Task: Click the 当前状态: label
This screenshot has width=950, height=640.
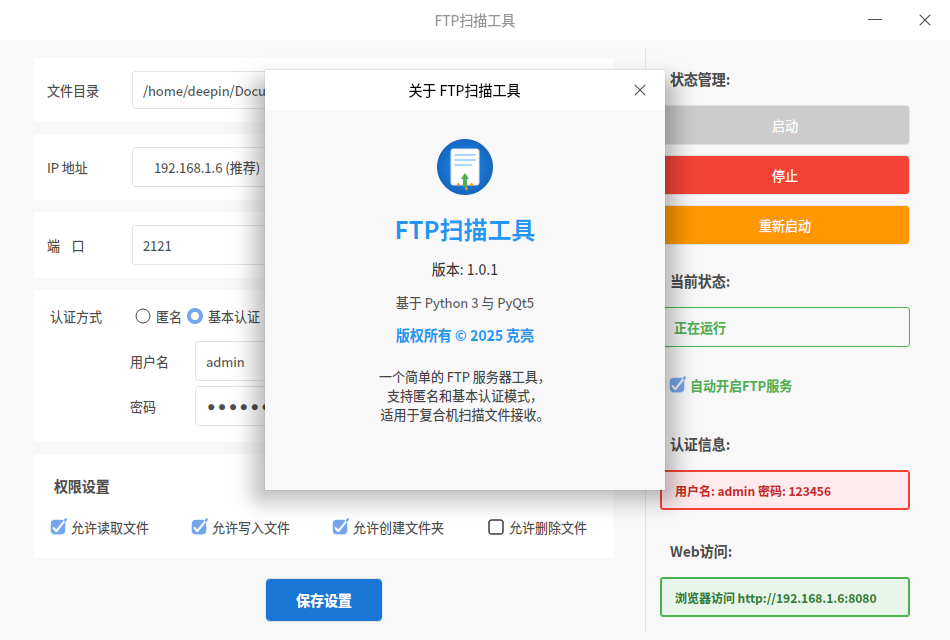Action: [700, 282]
